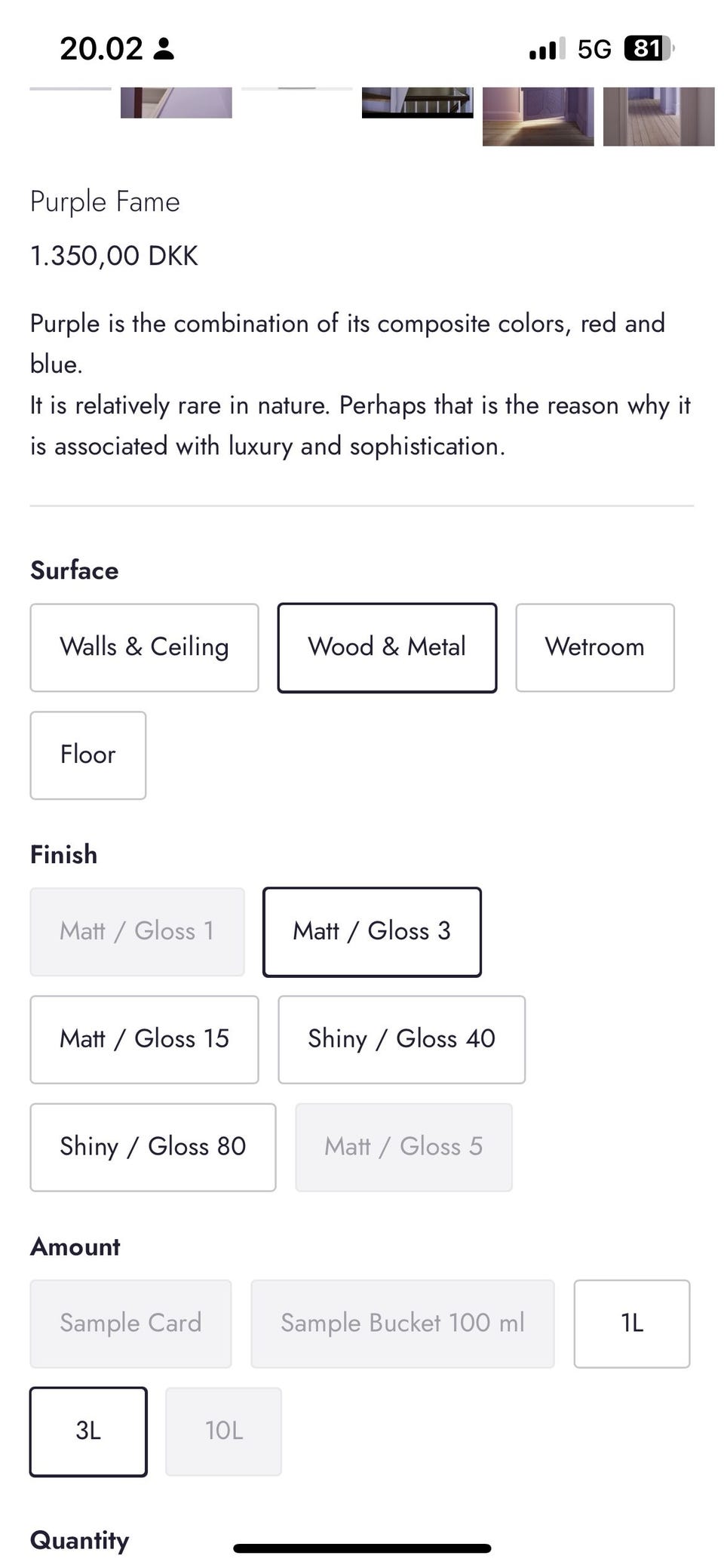Choose the Matt / Gloss 3 finish

tap(372, 932)
